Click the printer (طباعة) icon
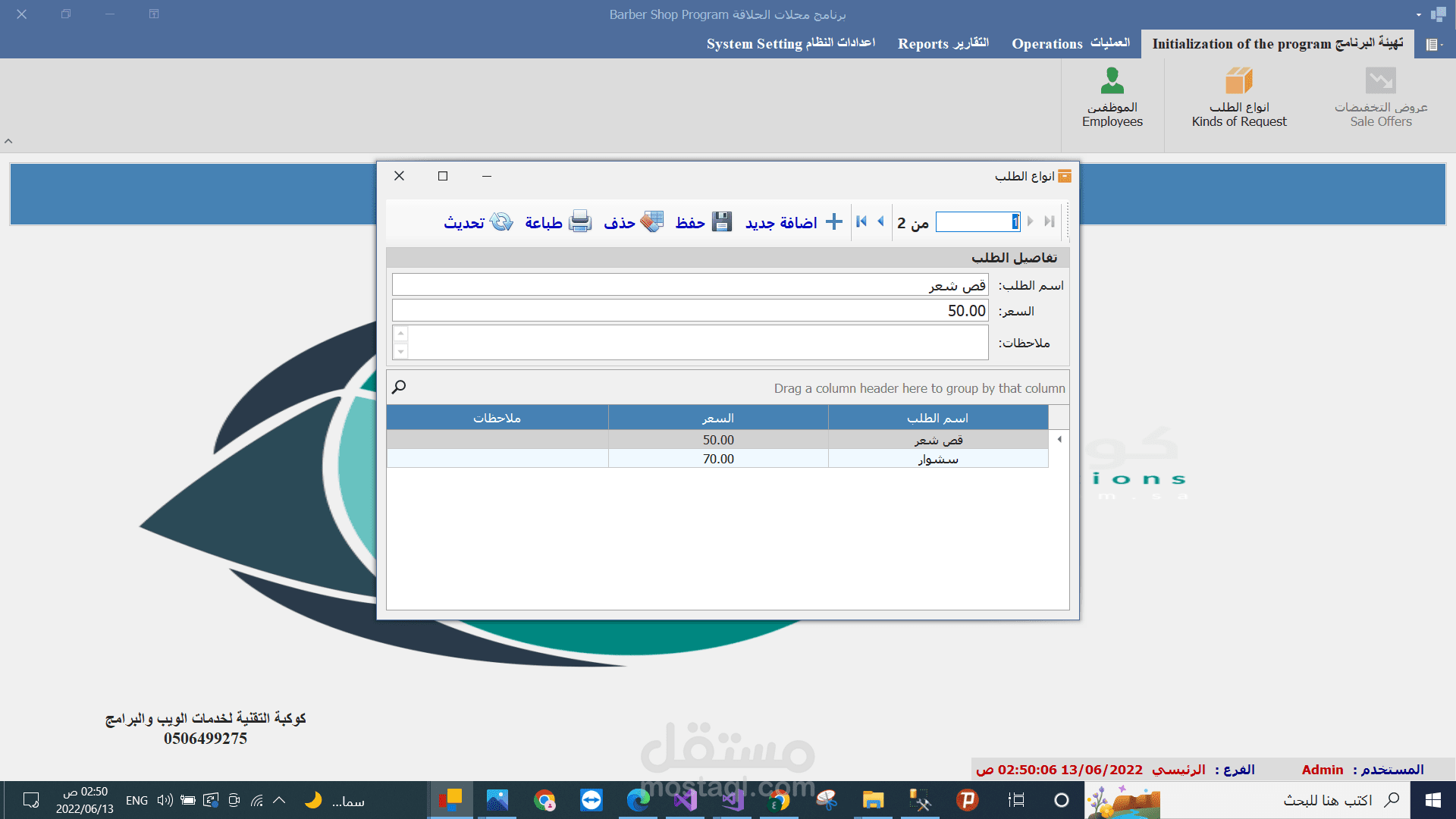 pyautogui.click(x=580, y=221)
